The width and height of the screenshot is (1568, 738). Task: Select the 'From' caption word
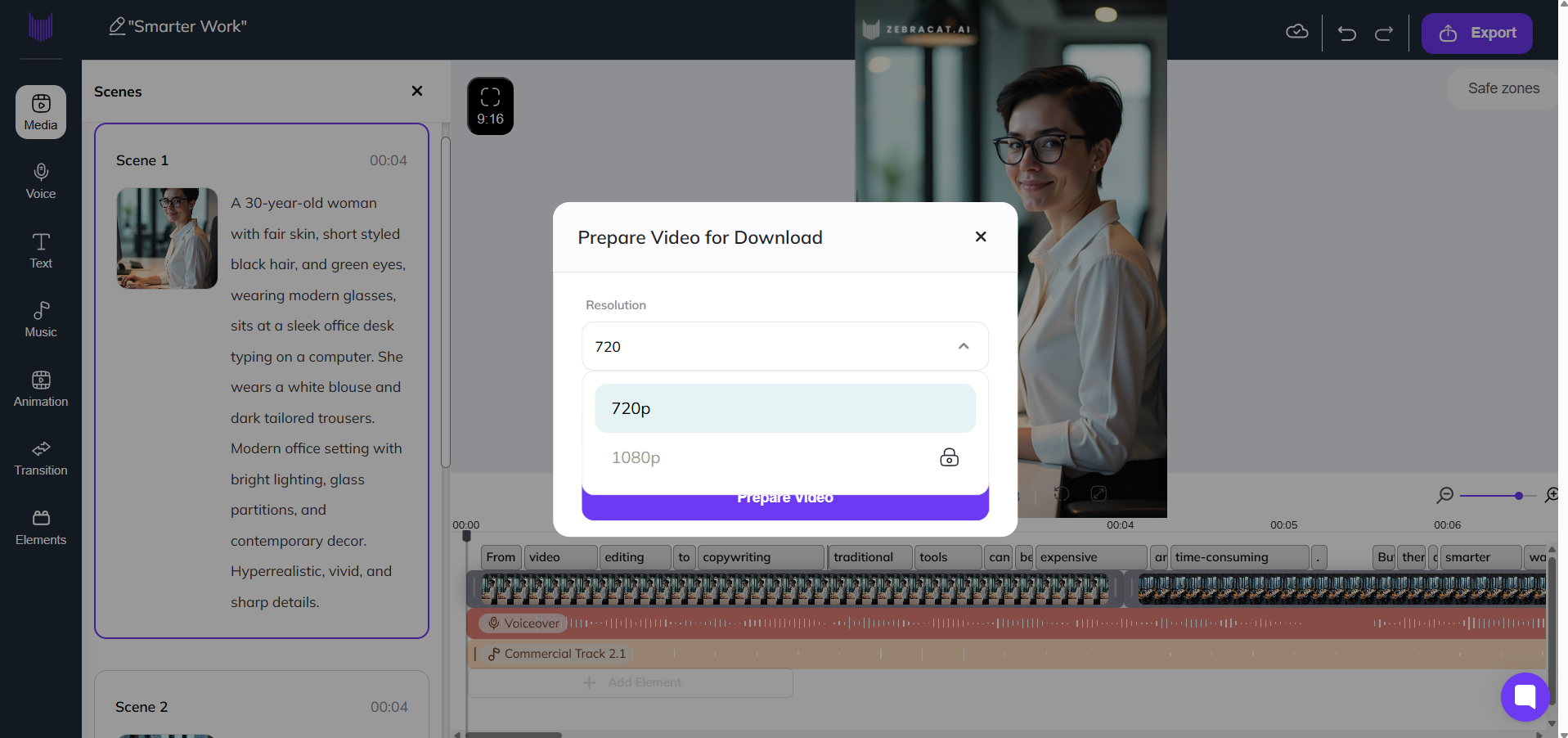point(501,557)
